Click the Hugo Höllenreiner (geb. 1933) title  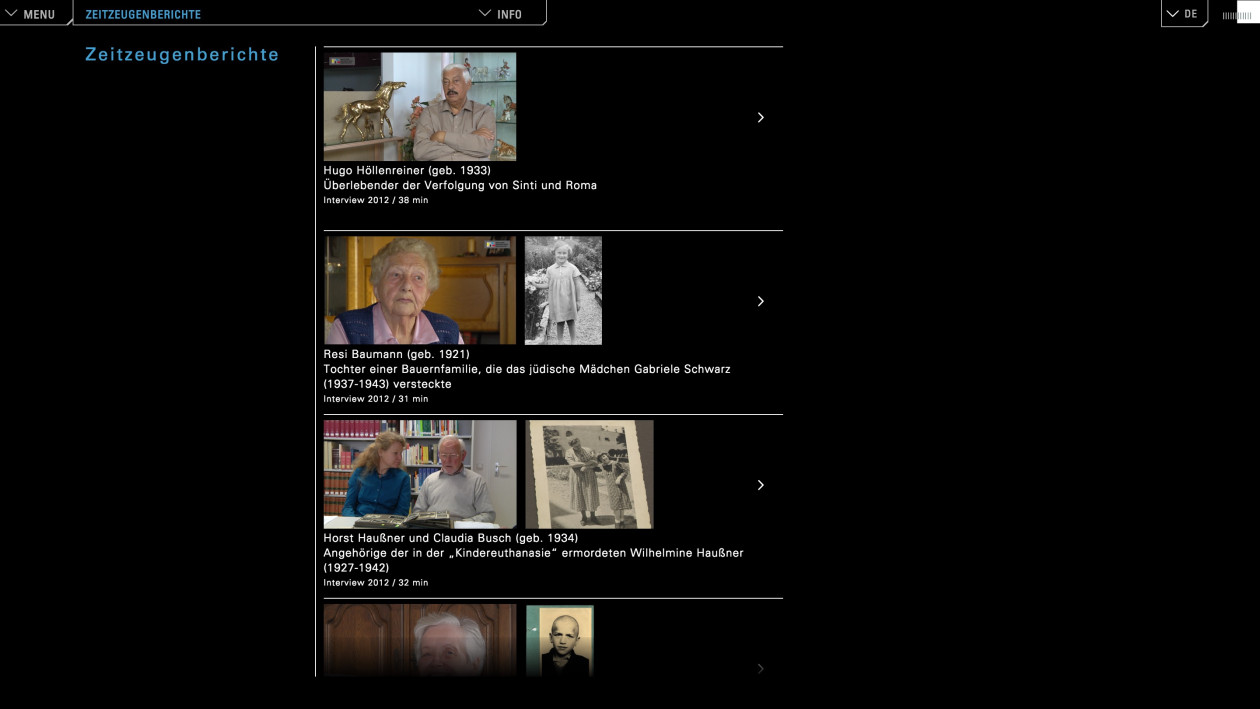click(x=407, y=170)
